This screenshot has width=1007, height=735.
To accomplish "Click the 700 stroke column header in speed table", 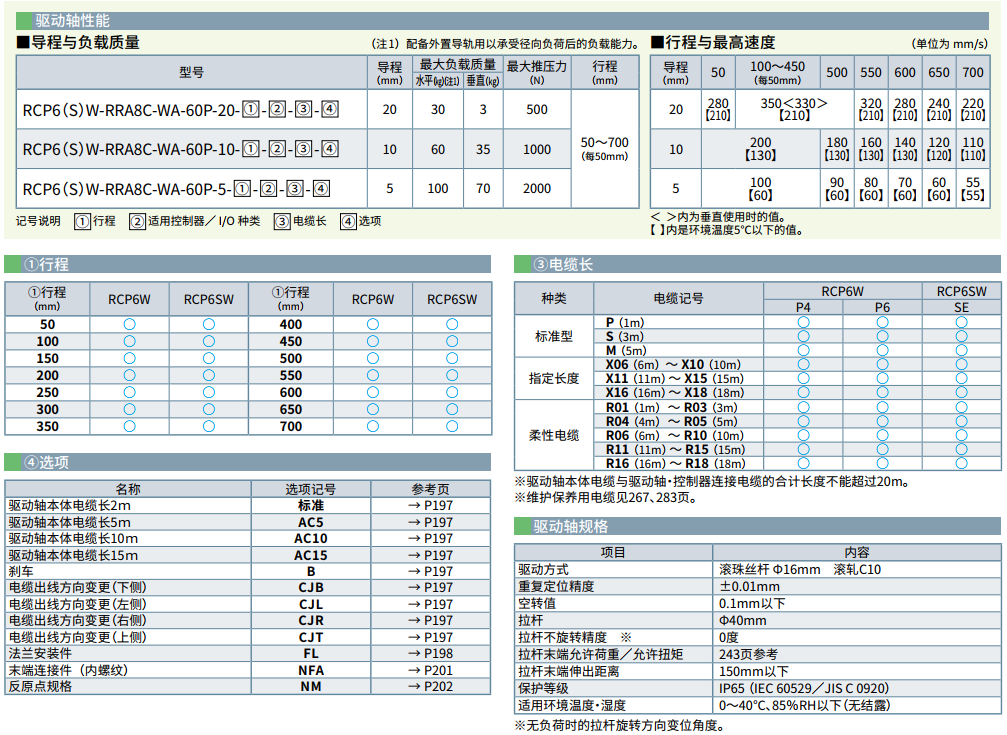I will point(973,73).
